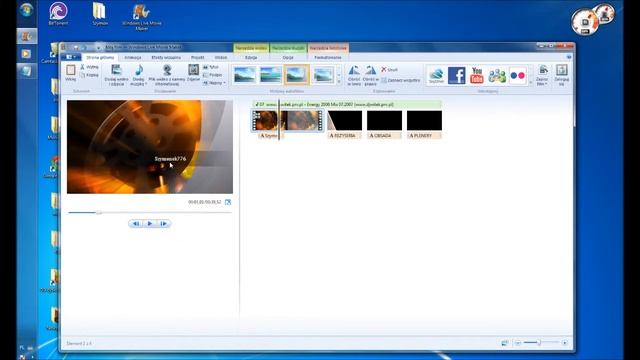Click the Wklej (paste) icon
Screen dimensions: 640x360
pyautogui.click(x=71, y=70)
